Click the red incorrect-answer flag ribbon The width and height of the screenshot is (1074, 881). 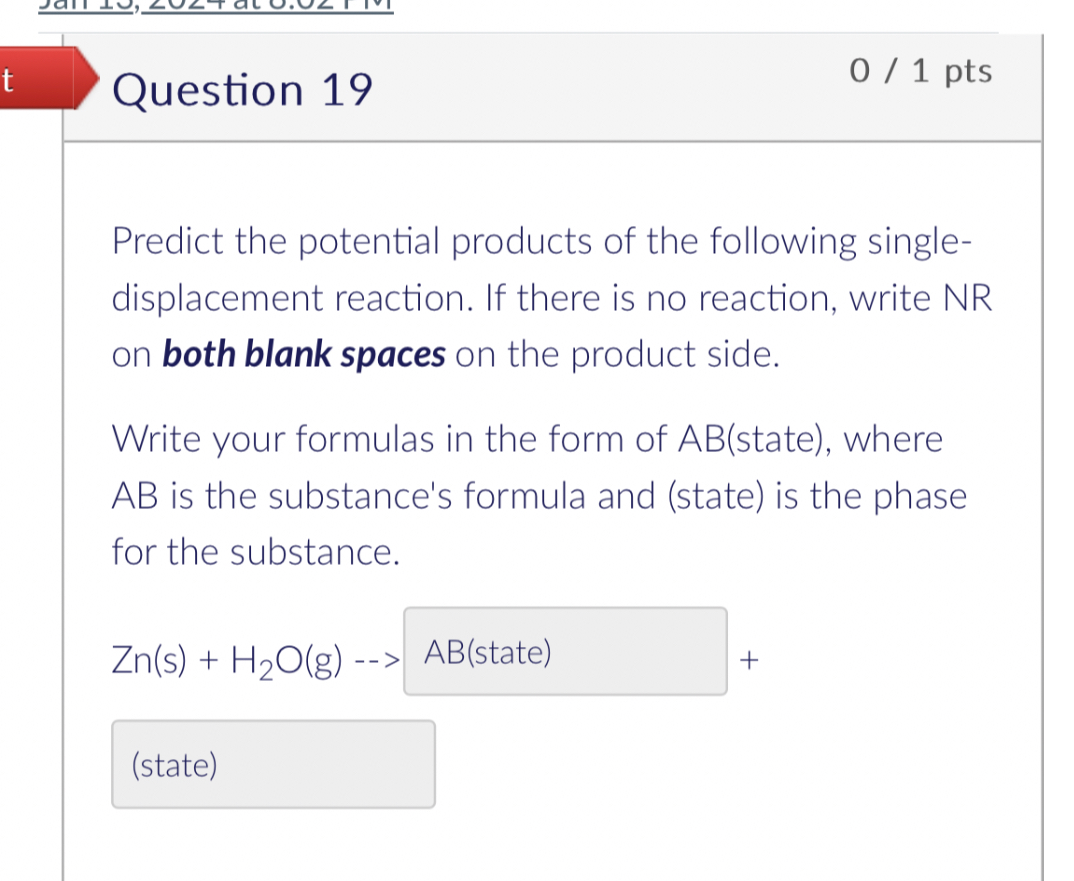(x=45, y=80)
